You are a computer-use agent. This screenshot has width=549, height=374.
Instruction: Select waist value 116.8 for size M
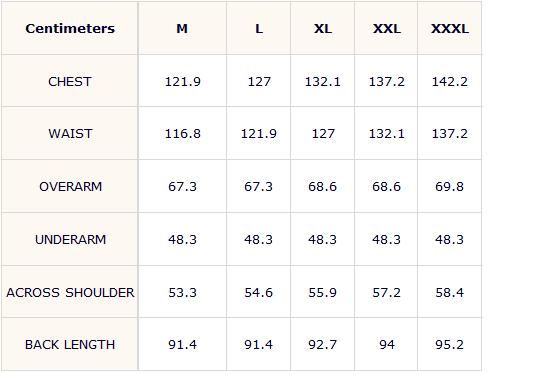coord(182,133)
